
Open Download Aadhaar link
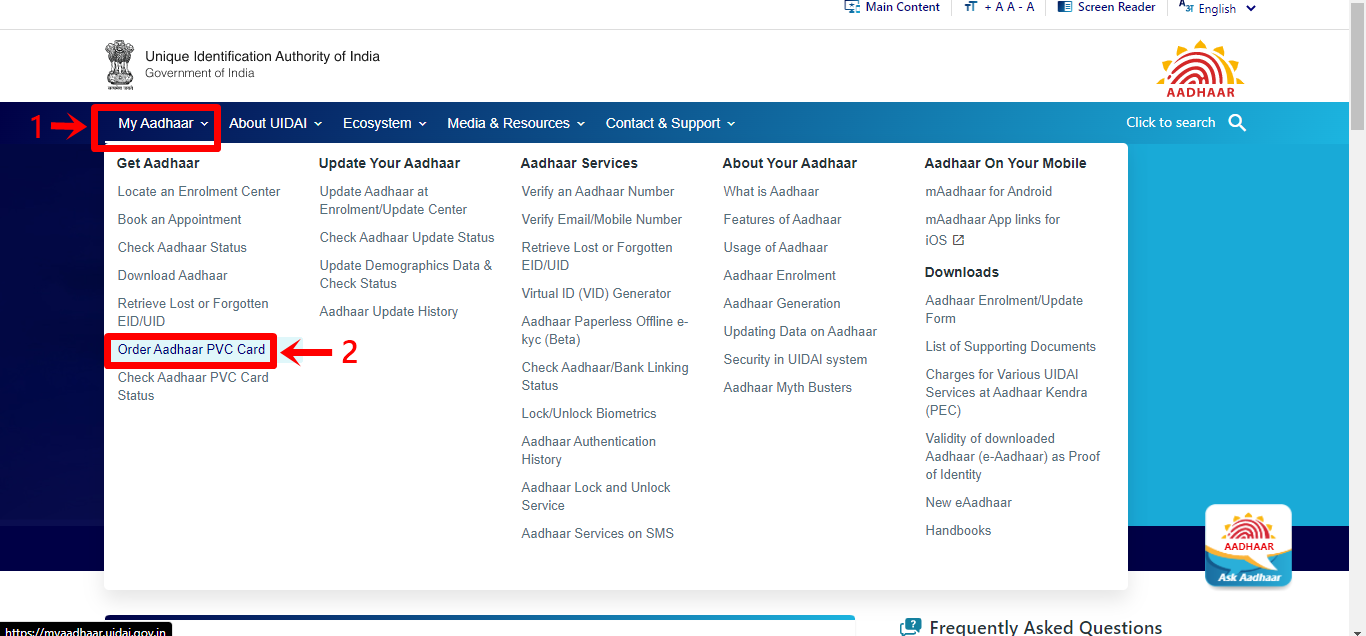[x=172, y=275]
